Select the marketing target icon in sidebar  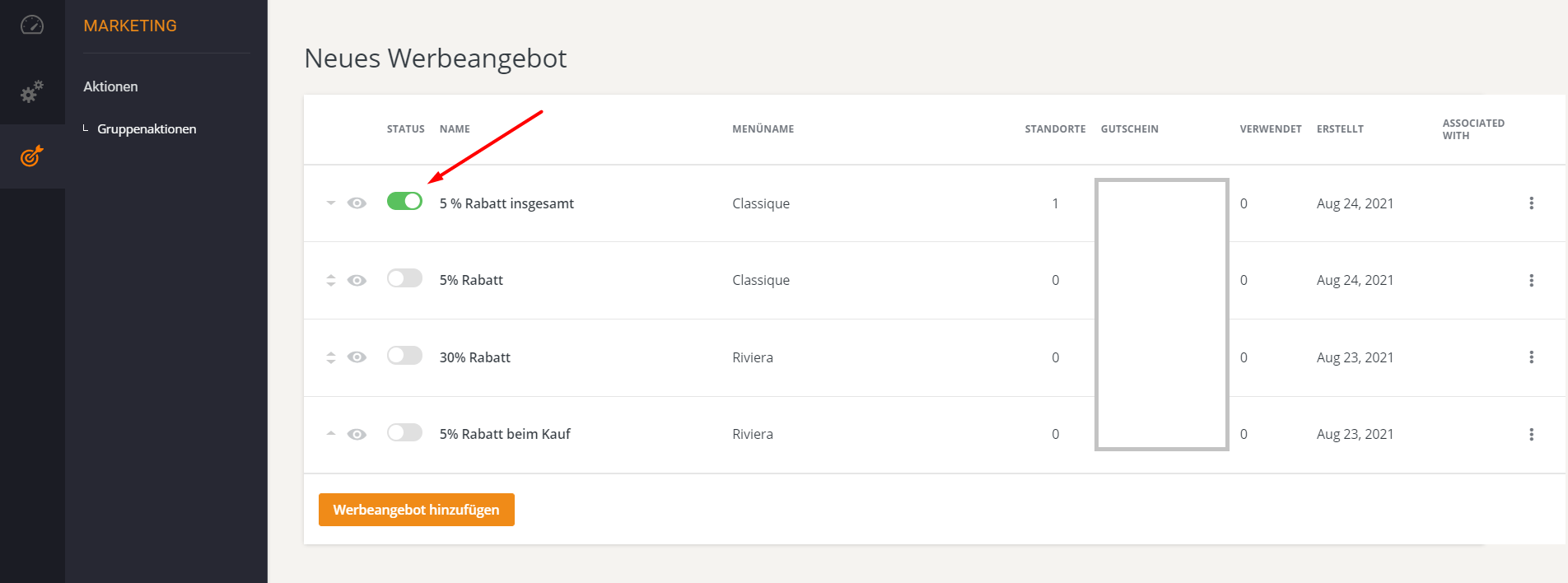pos(32,156)
